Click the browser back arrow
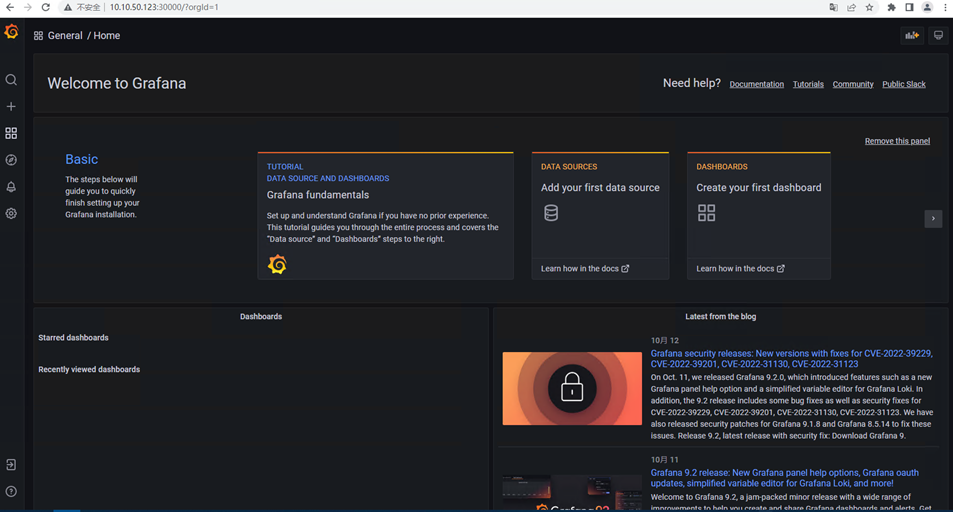 (10, 7)
